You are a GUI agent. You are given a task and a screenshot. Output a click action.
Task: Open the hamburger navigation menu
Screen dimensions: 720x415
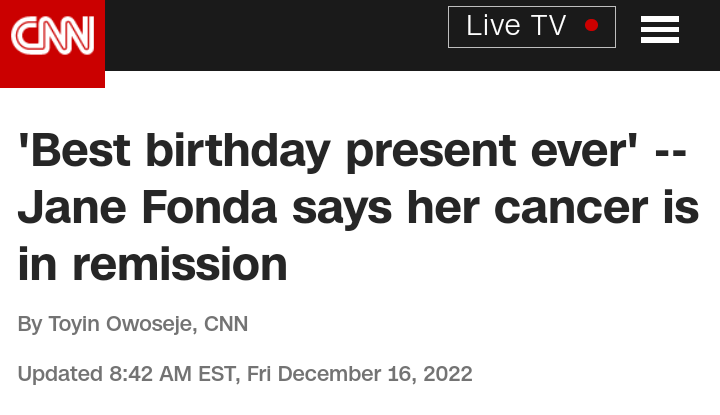point(660,30)
